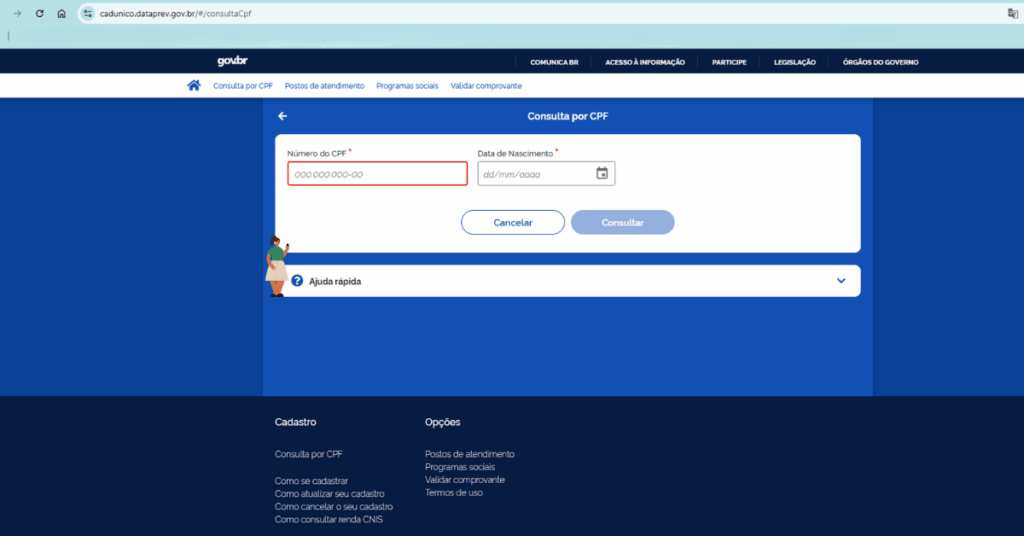Open ACESSO À INFORMAÇÃO header link

coord(645,62)
